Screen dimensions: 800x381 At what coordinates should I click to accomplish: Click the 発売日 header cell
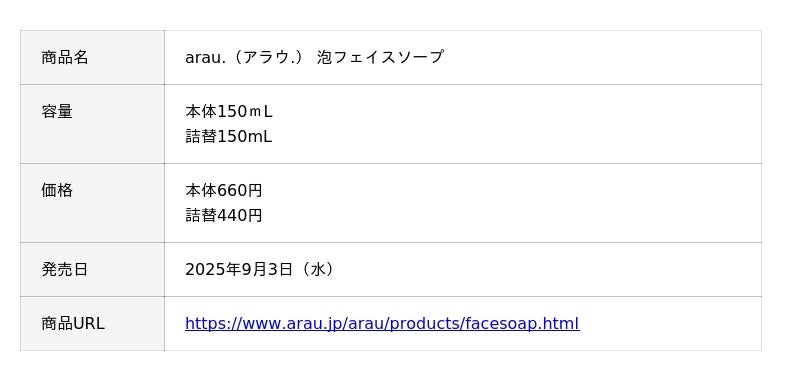(x=92, y=269)
